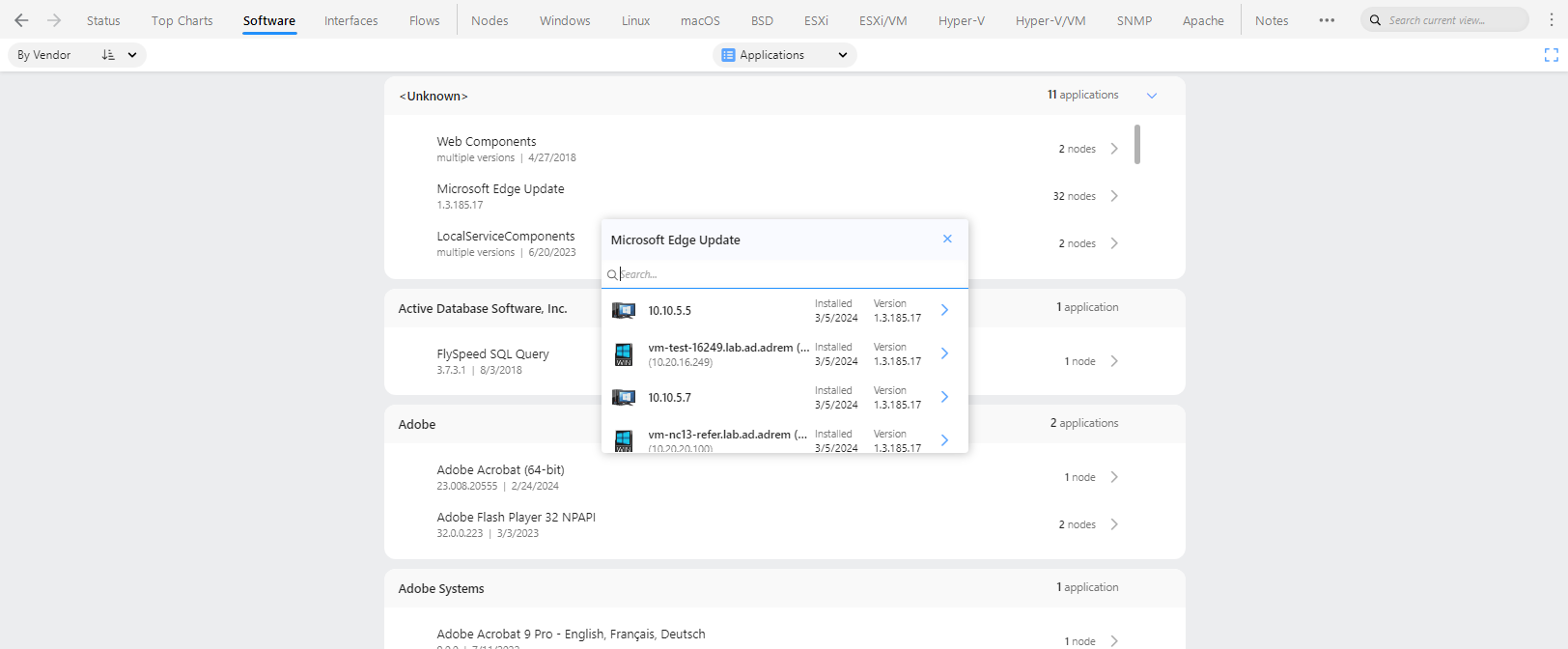Screen dimensions: 1568x649
Task: Click the Windows icon for vm-test-16249
Action: pos(624,354)
